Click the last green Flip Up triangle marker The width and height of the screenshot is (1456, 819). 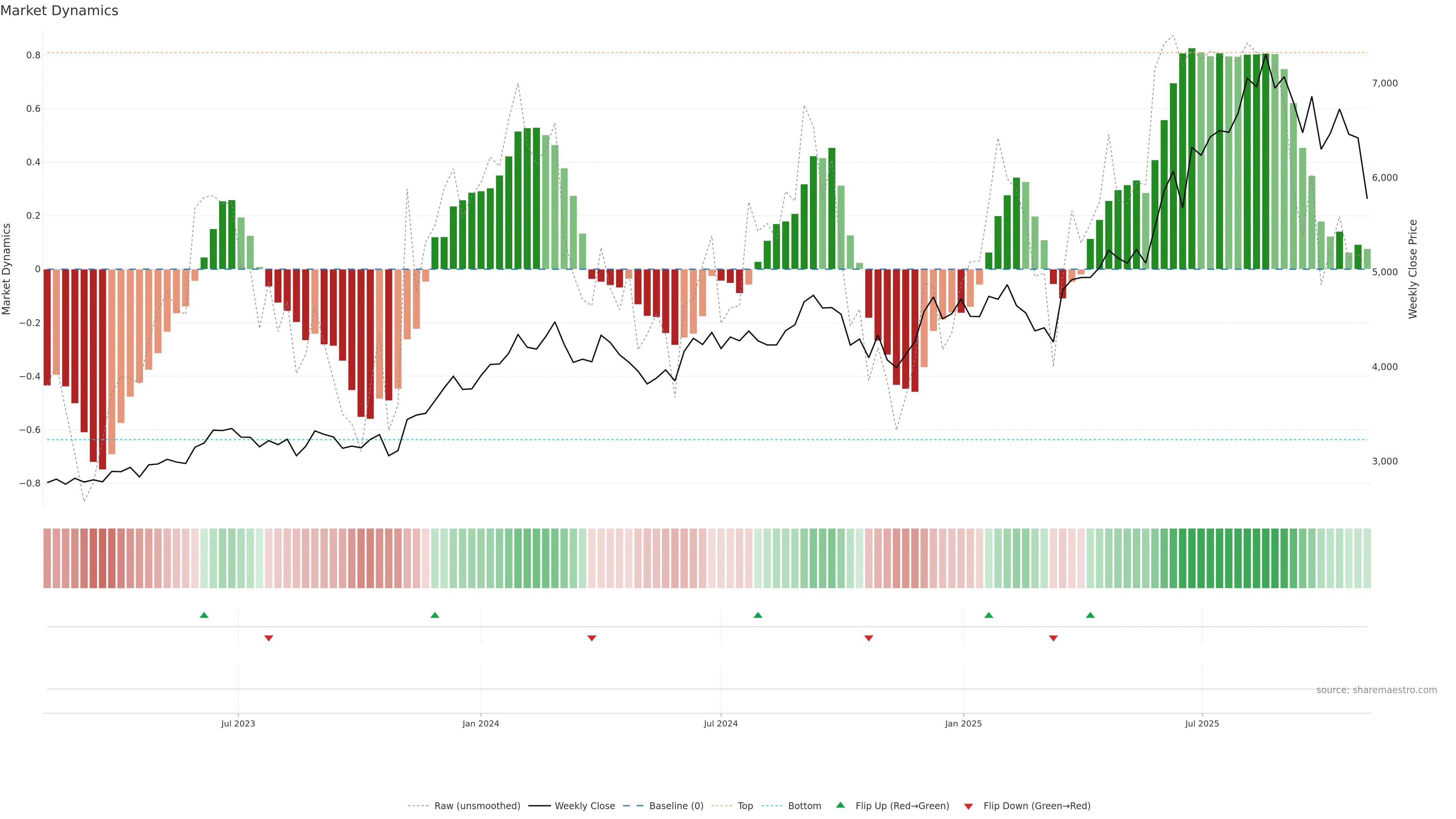point(1090,615)
